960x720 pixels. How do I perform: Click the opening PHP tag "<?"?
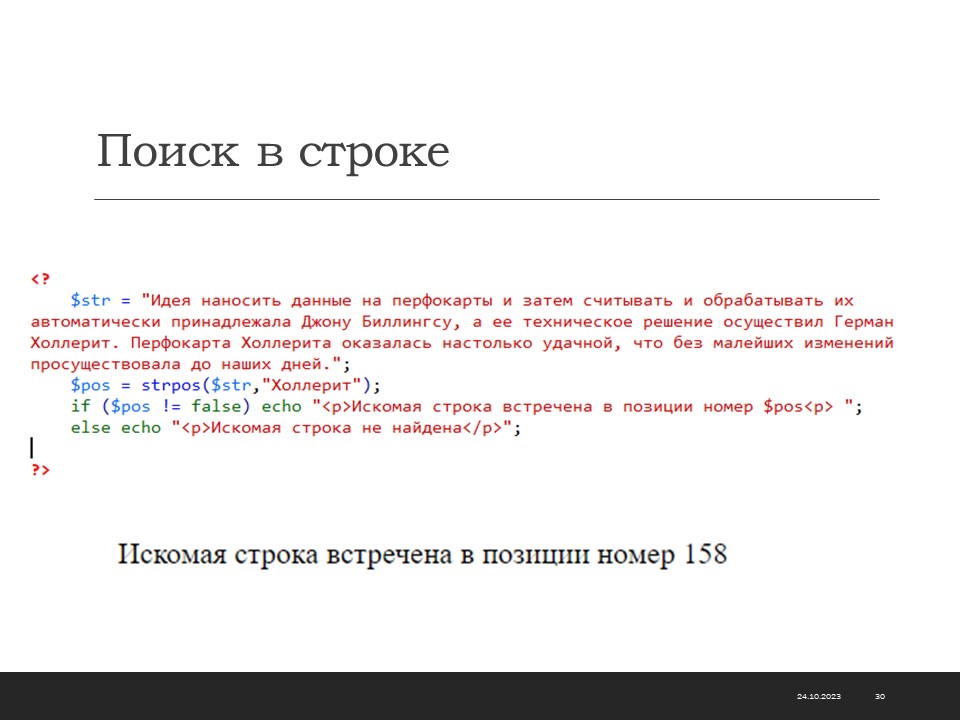click(40, 278)
